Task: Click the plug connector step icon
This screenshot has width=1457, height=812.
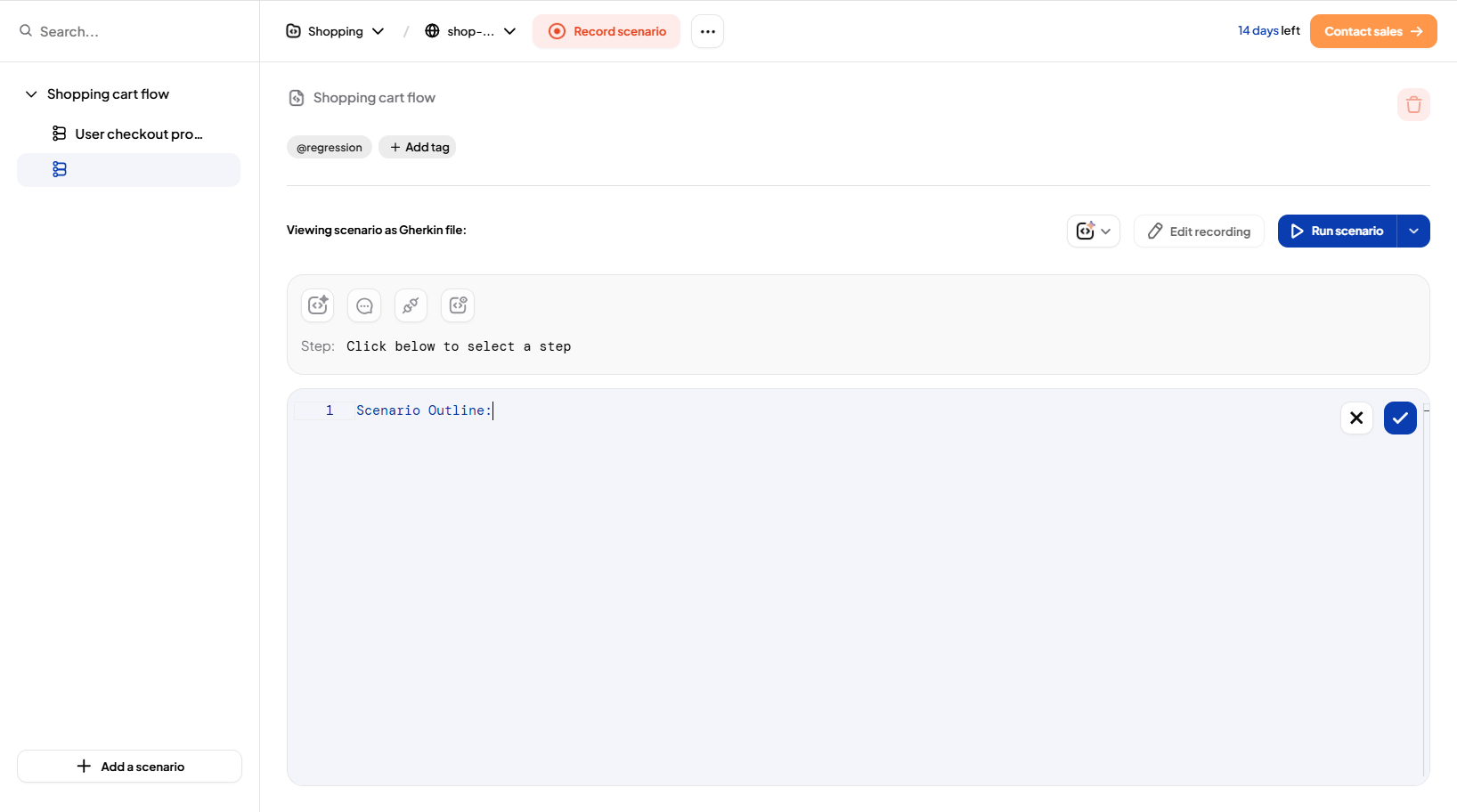Action: [411, 305]
